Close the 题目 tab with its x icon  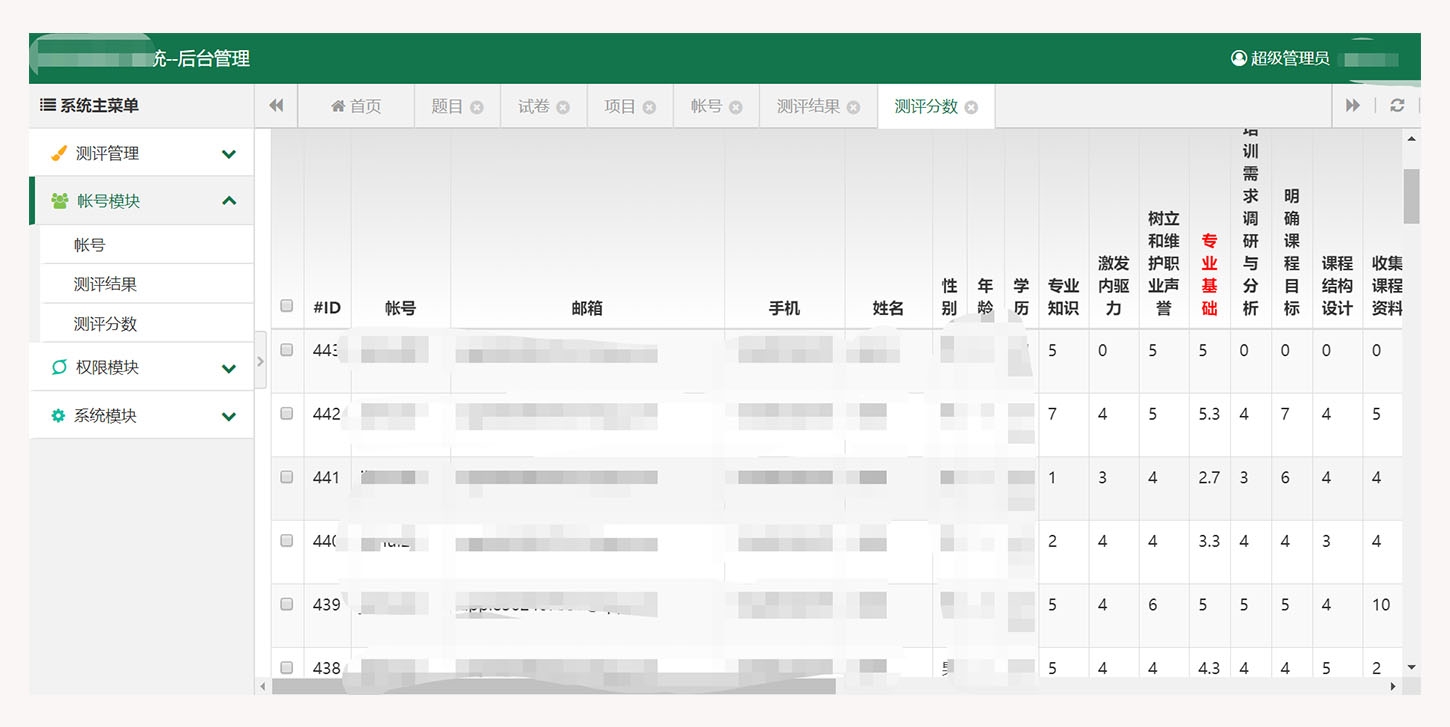click(x=477, y=107)
